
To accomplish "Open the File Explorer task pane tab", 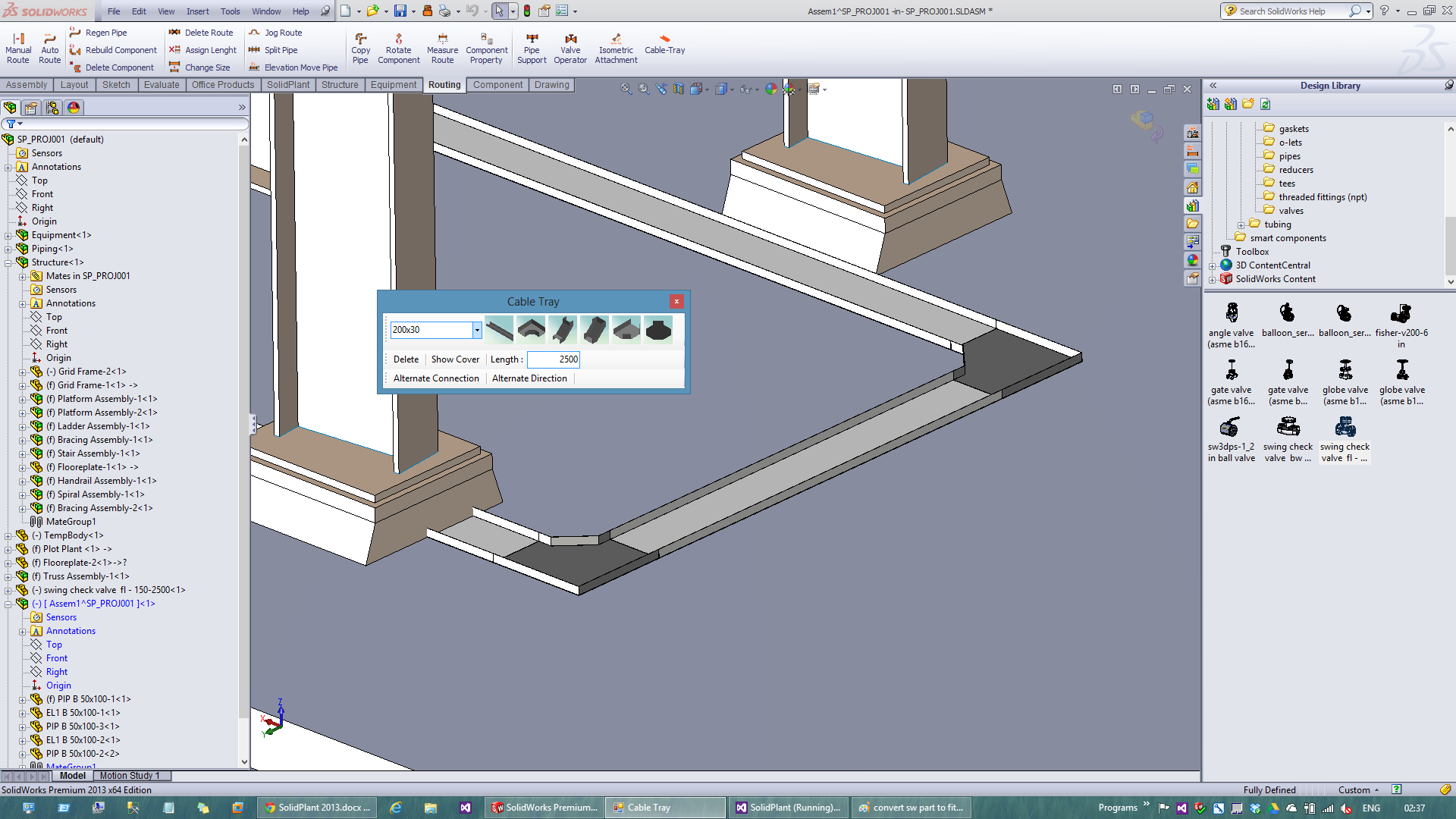I will coord(1193,224).
